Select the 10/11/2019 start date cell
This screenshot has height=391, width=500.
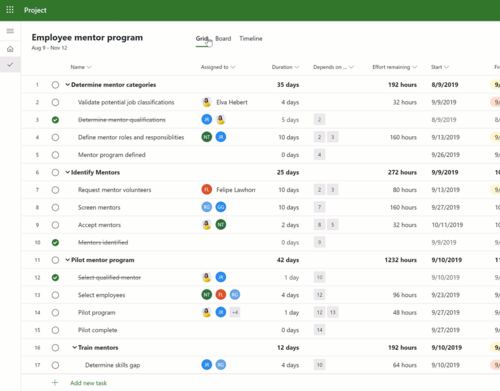pyautogui.click(x=447, y=225)
